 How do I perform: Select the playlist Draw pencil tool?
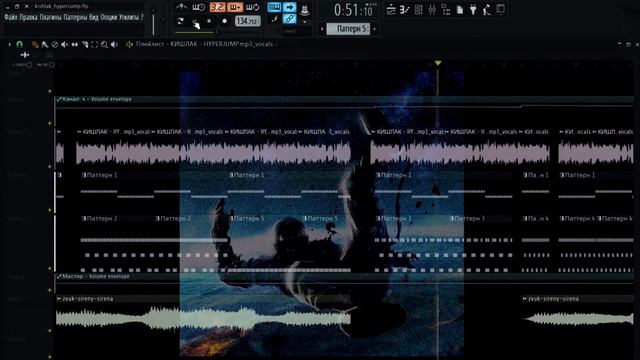tap(35, 44)
